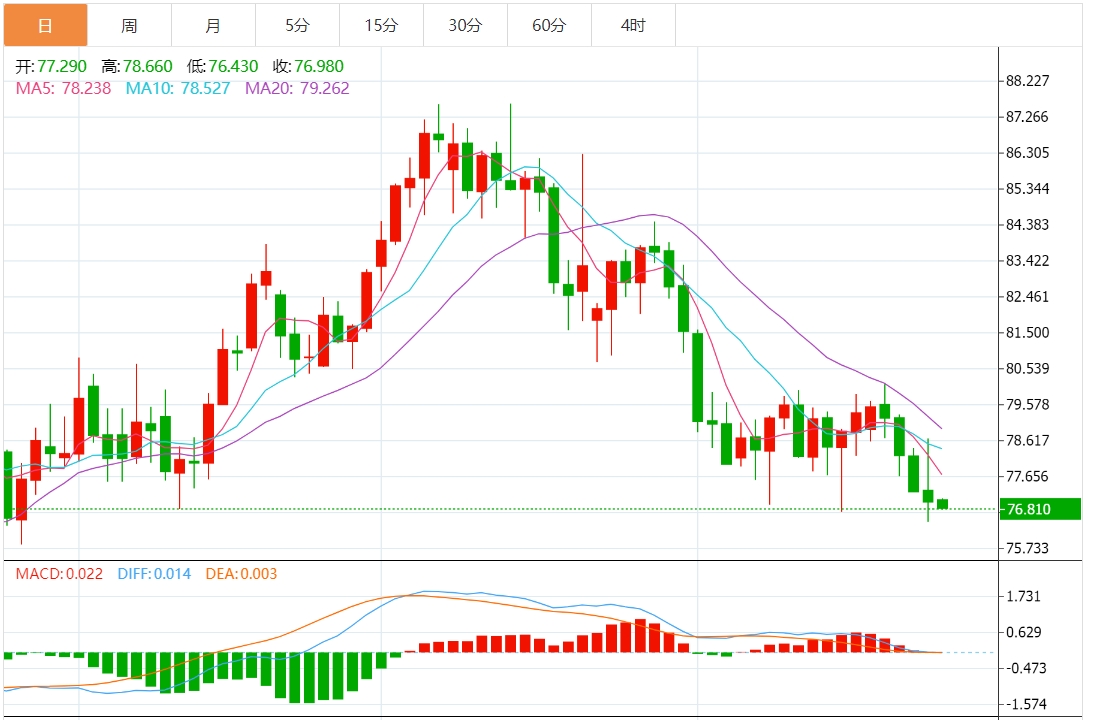1096x720 pixels.
Task: Click the closing price 收:76.980
Action: (308, 66)
